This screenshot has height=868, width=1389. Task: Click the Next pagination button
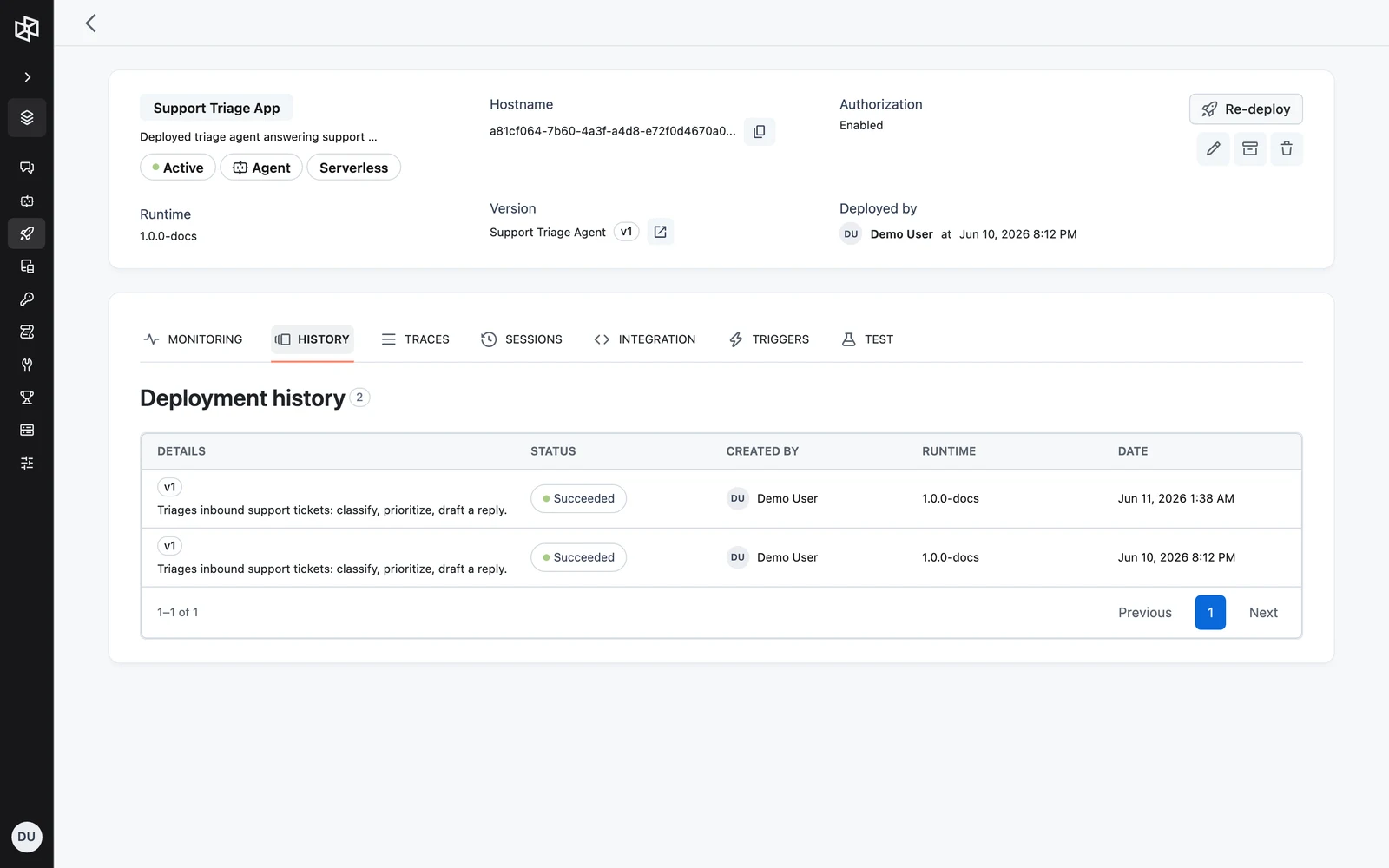coord(1263,613)
